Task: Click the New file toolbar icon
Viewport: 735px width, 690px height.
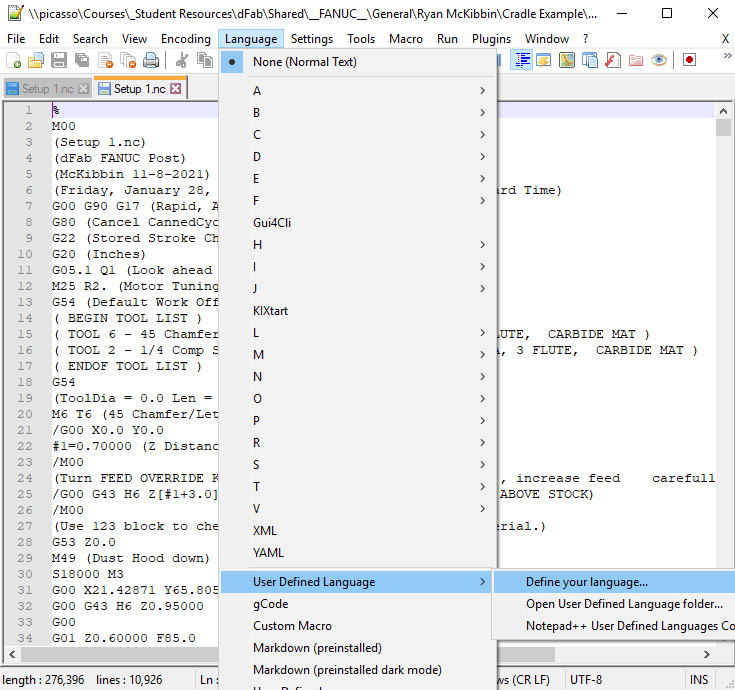Action: [x=13, y=60]
